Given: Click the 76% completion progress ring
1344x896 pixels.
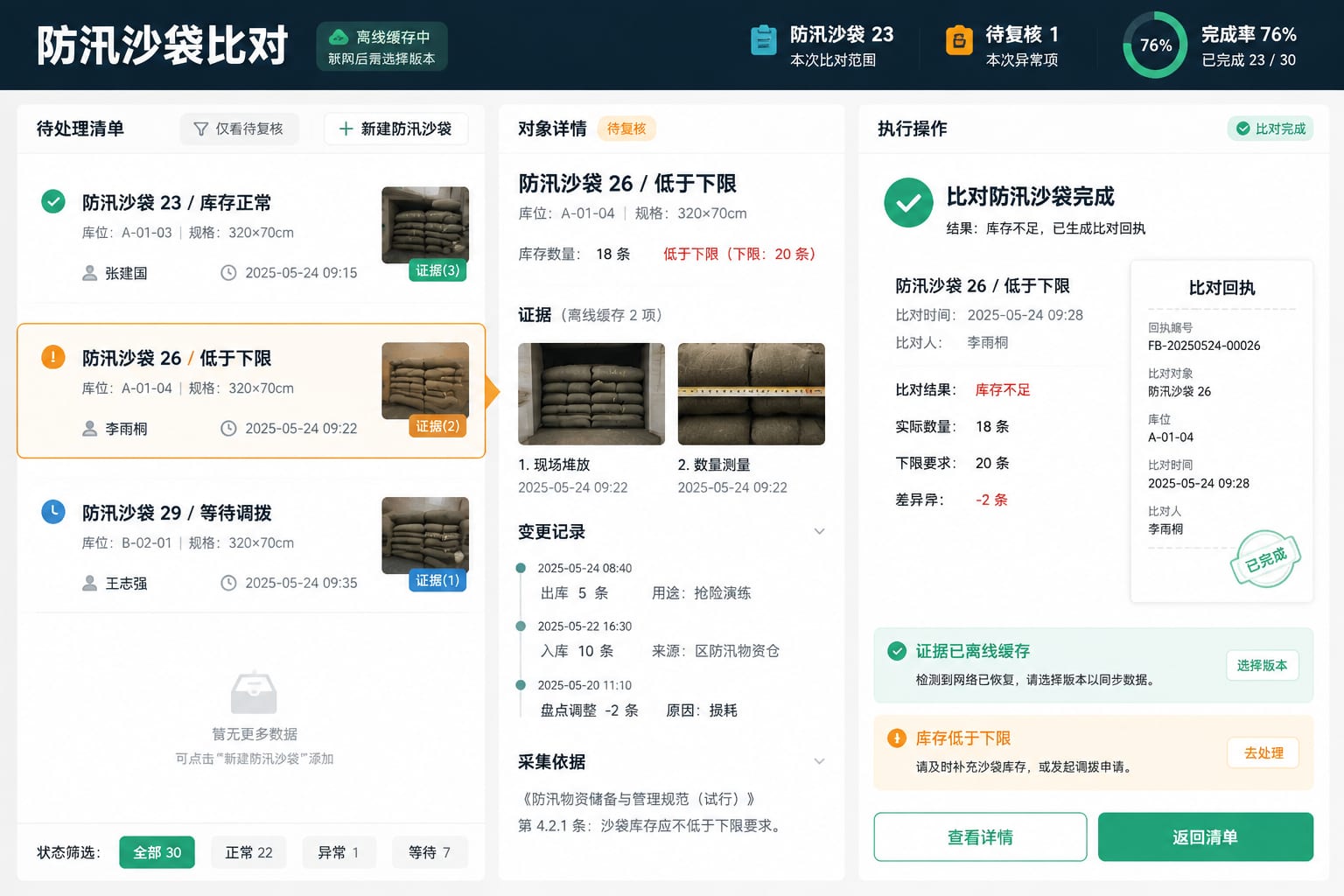Looking at the screenshot, I should [x=1155, y=45].
